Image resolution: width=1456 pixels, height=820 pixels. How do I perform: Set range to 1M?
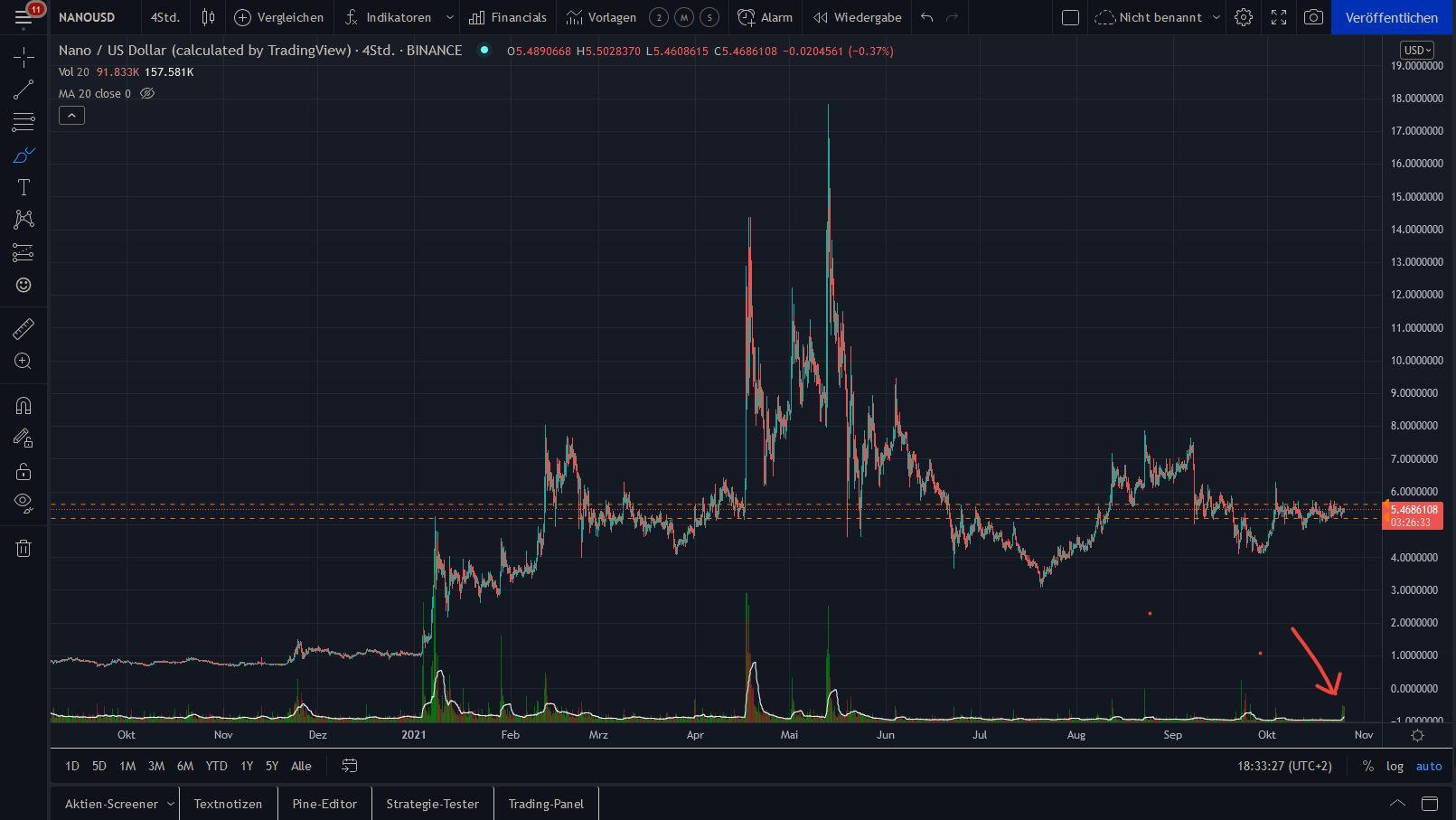click(x=127, y=766)
